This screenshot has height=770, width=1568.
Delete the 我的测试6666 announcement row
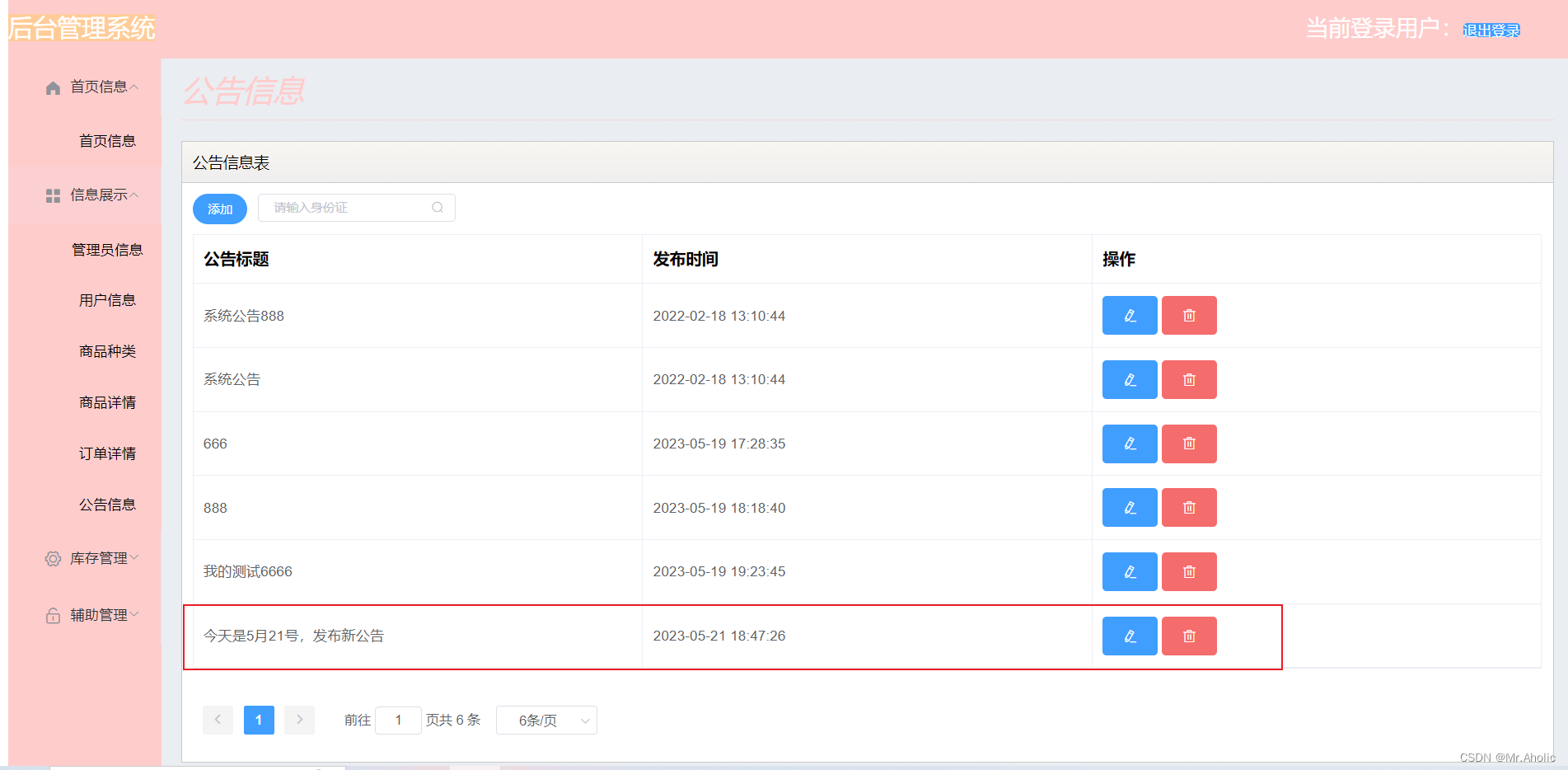(1189, 572)
